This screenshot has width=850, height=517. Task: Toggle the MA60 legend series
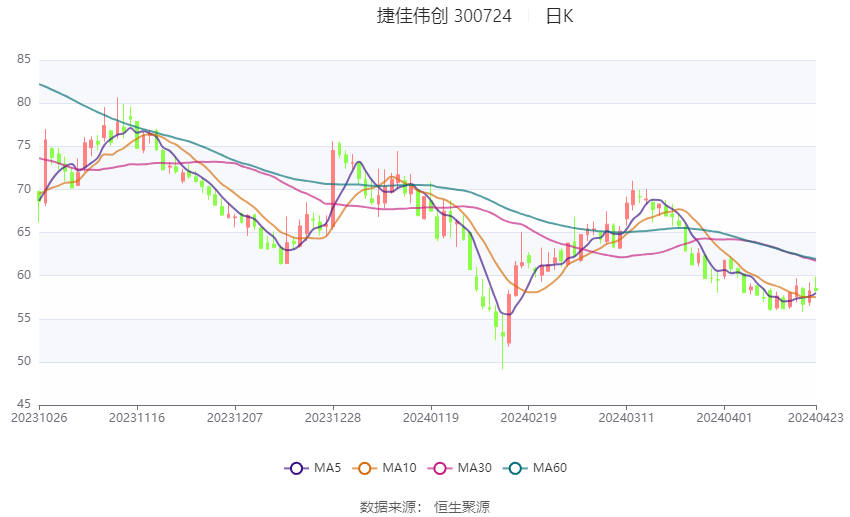point(535,468)
